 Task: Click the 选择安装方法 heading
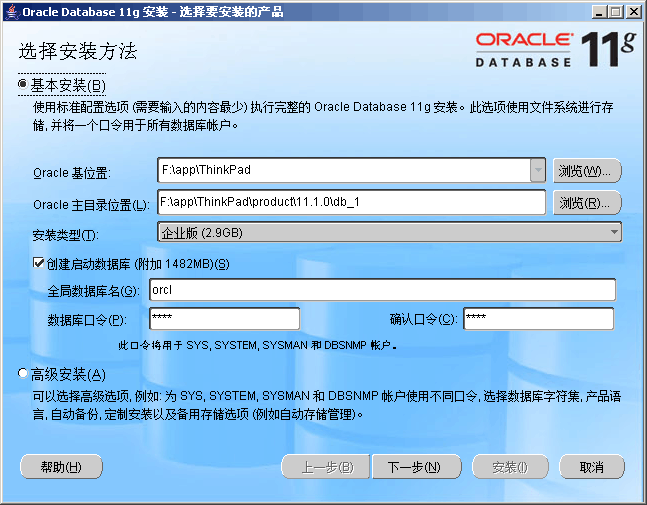pos(78,52)
